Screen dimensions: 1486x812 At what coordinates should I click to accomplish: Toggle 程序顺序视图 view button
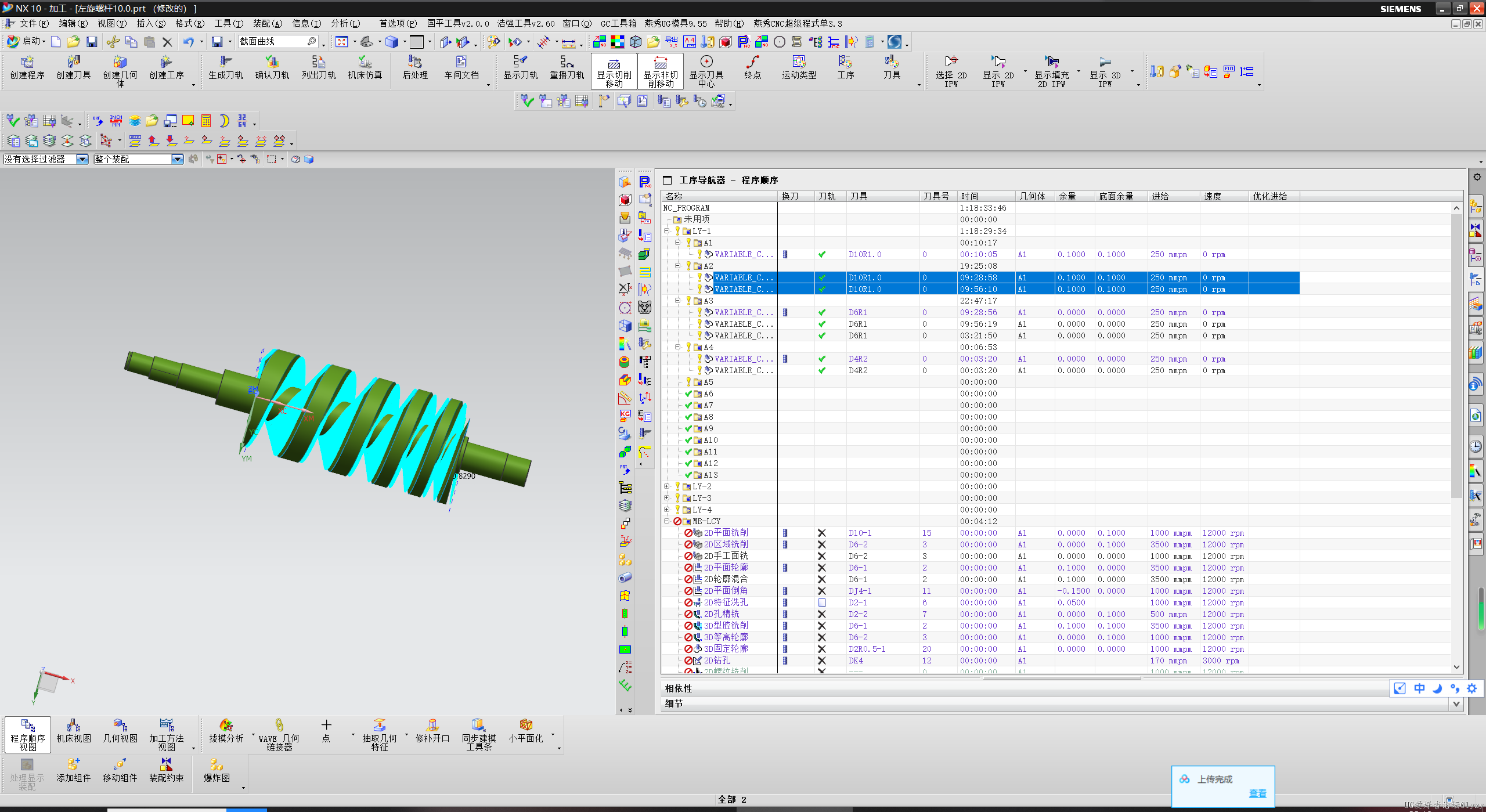28,735
